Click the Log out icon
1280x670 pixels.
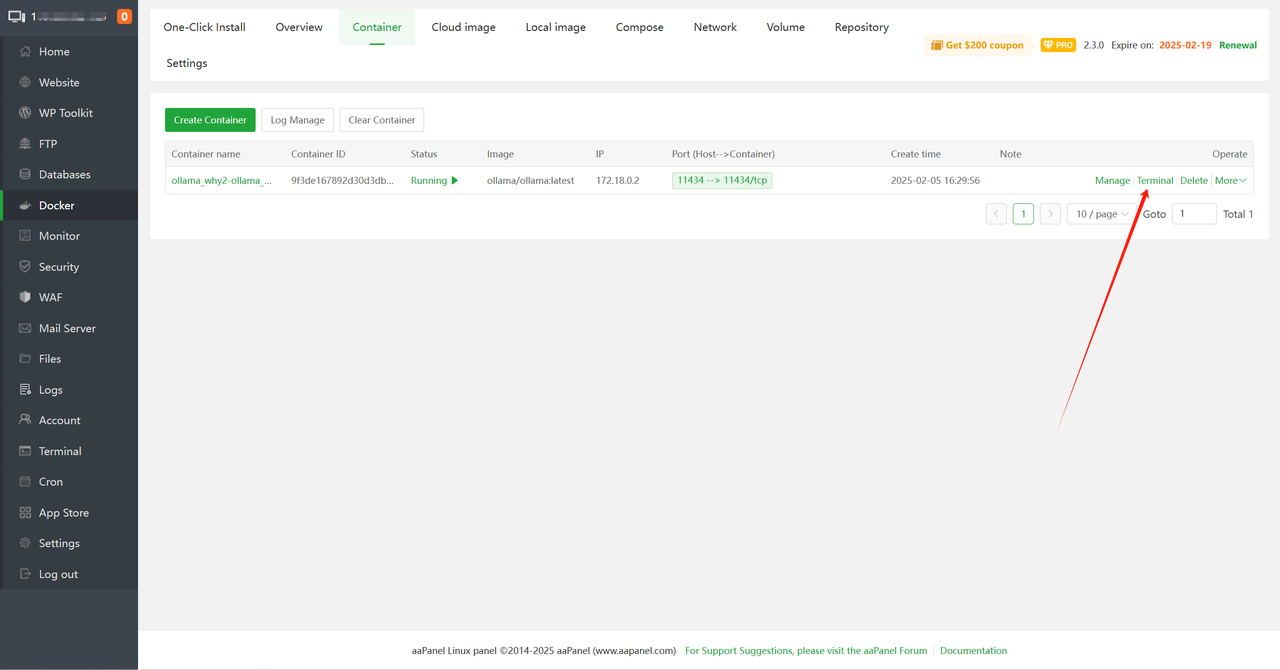click(x=25, y=574)
